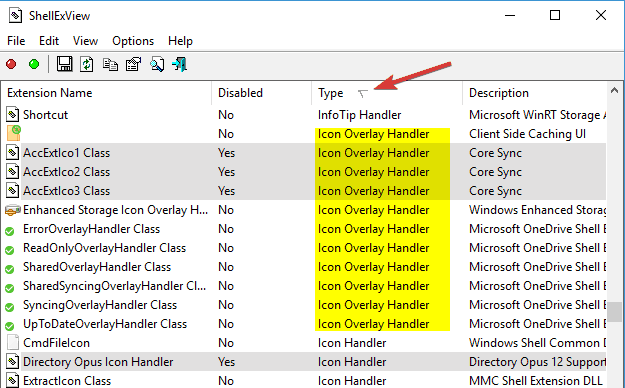The width and height of the screenshot is (625, 388).
Task: Click Yes disabled value for Directory Opus
Action: coord(226,362)
